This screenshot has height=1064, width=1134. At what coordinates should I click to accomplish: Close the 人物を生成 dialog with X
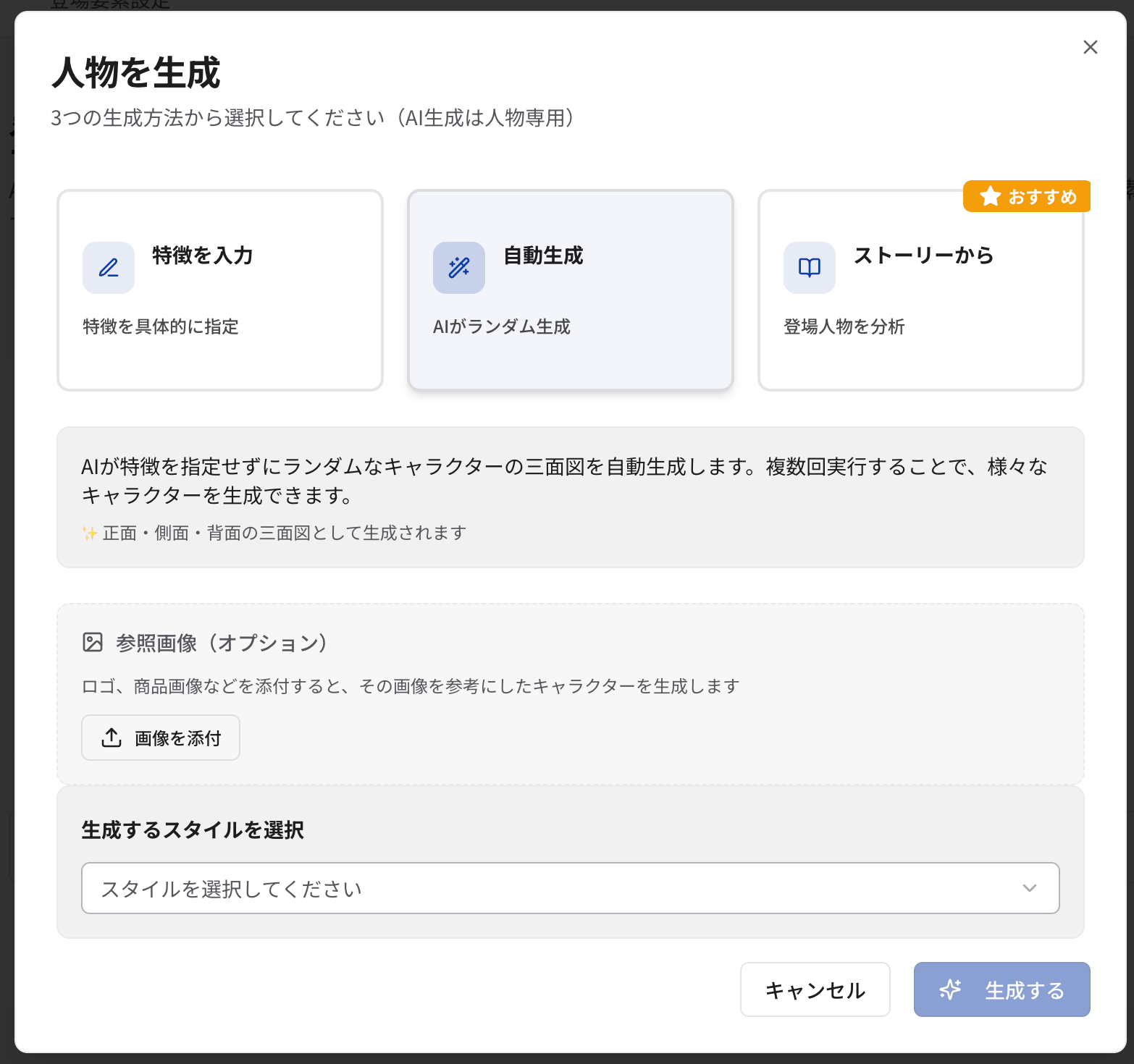tap(1090, 47)
